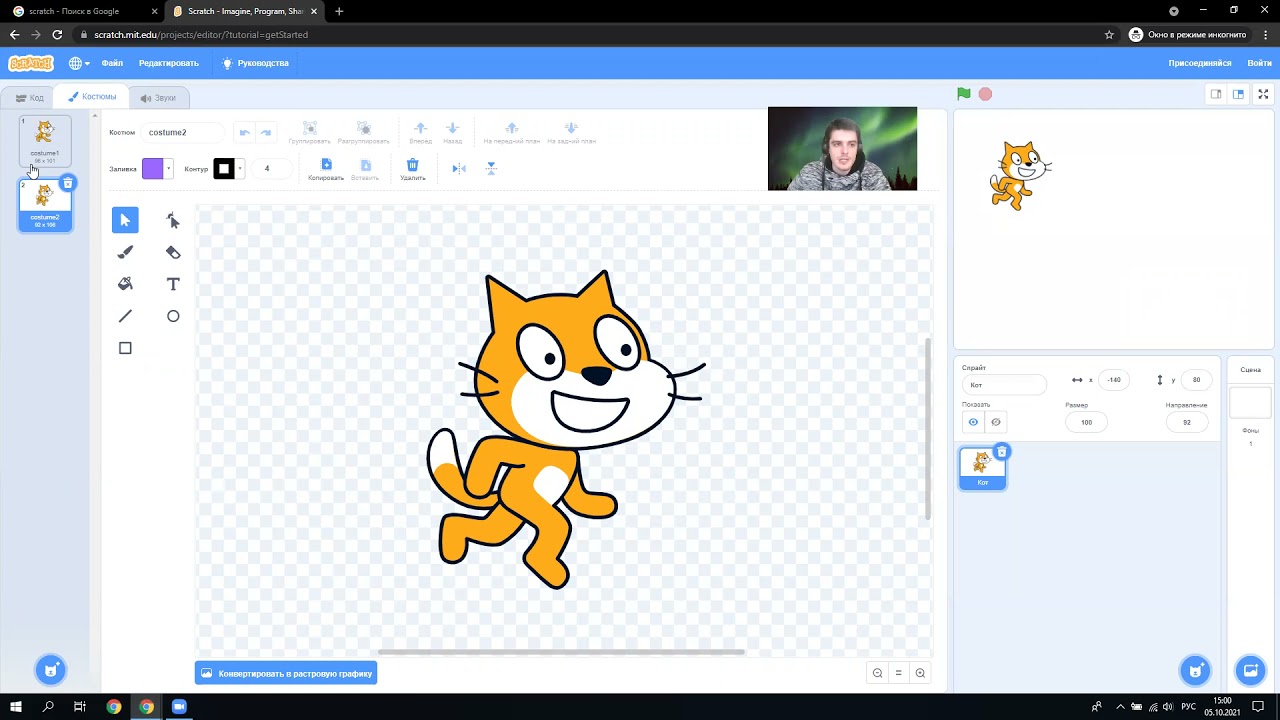Switch to large stage layout
The height and width of the screenshot is (720, 1280).
[x=1238, y=94]
